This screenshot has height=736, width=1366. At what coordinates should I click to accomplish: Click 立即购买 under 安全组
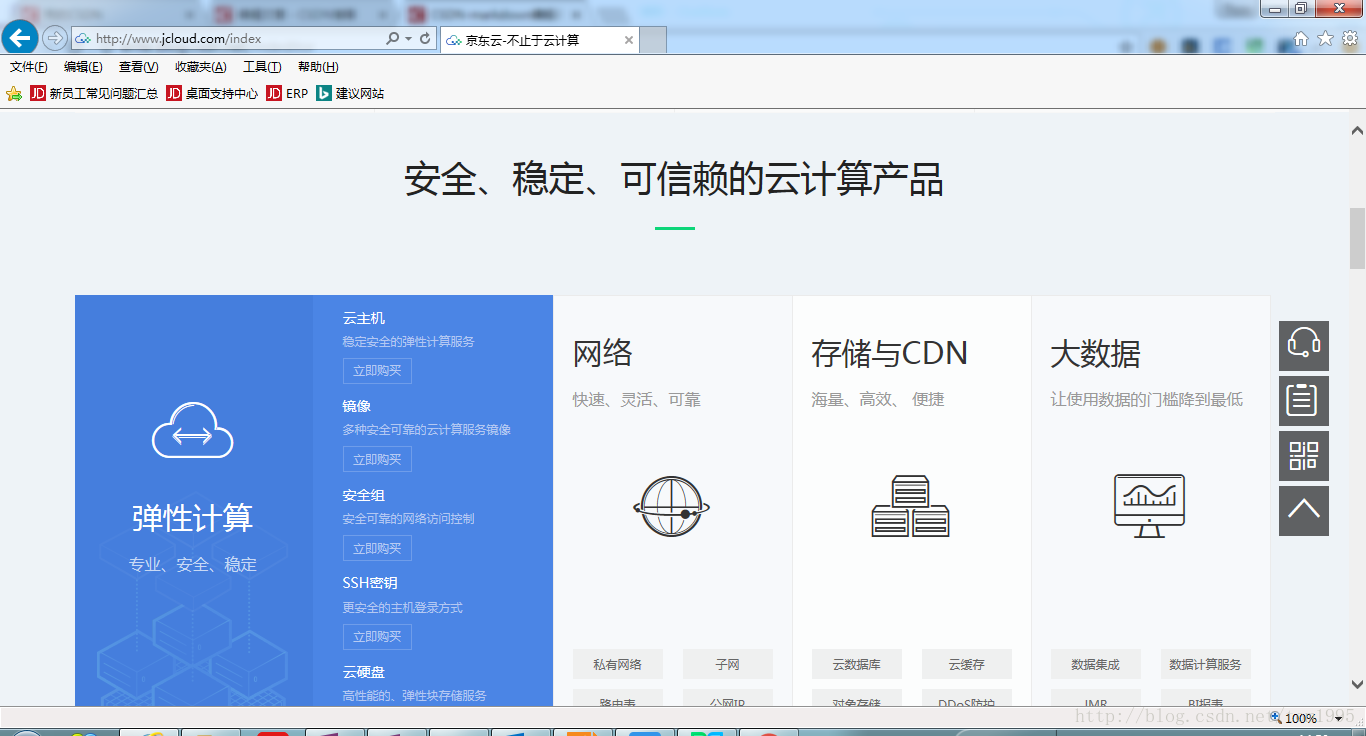coord(377,548)
